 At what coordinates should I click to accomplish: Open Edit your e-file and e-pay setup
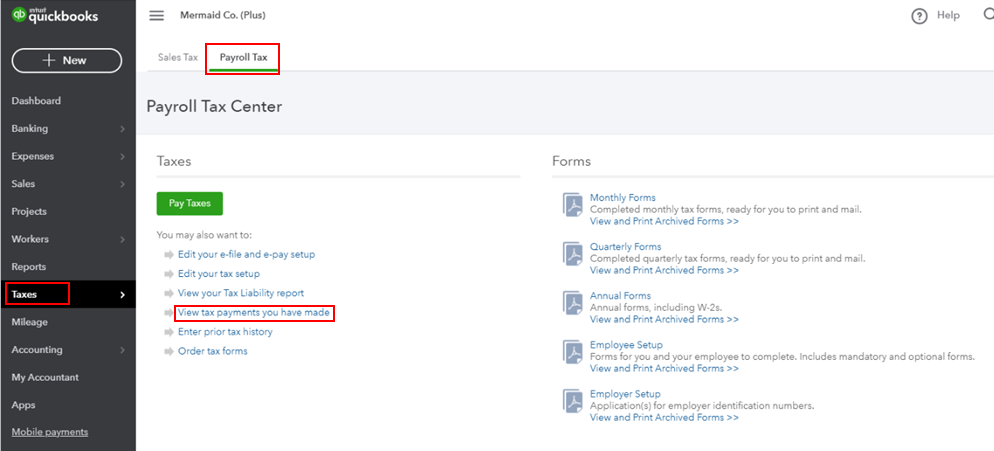247,254
